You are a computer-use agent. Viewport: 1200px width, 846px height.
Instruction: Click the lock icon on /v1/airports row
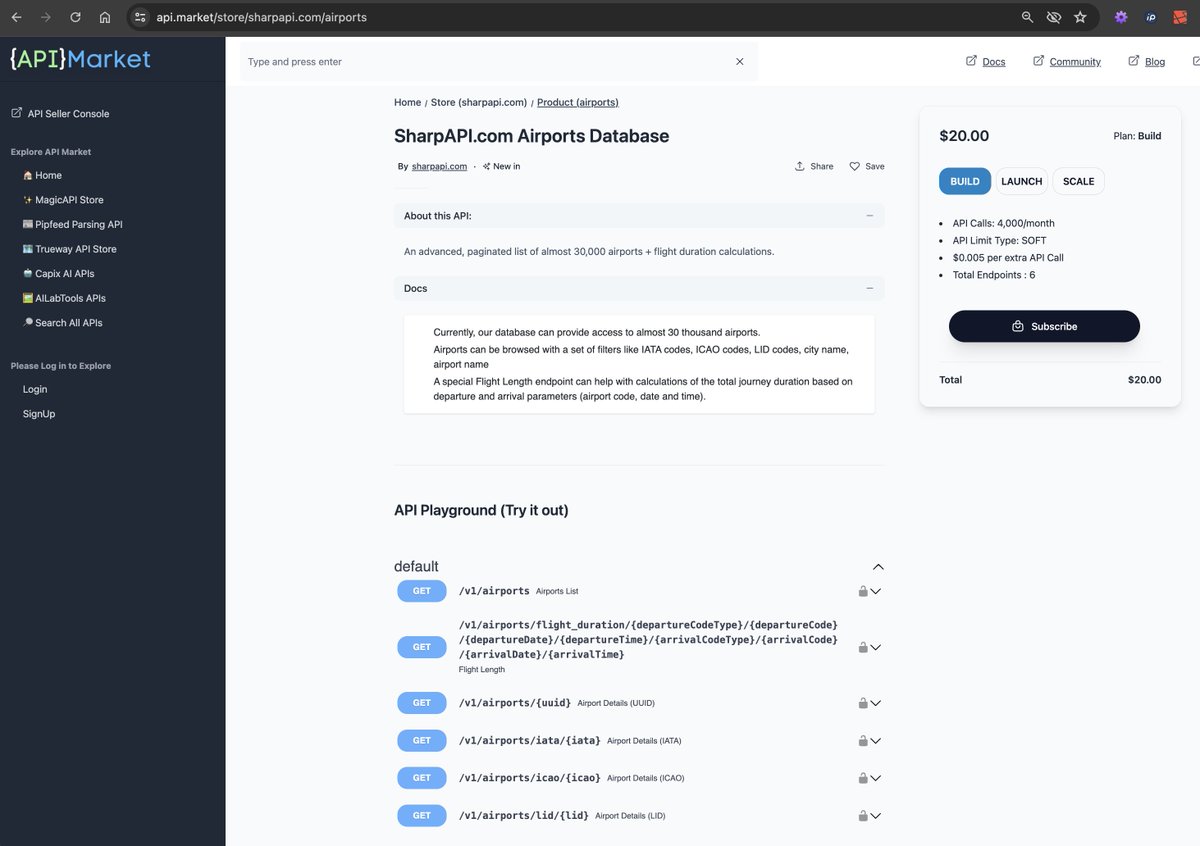pyautogui.click(x=863, y=591)
